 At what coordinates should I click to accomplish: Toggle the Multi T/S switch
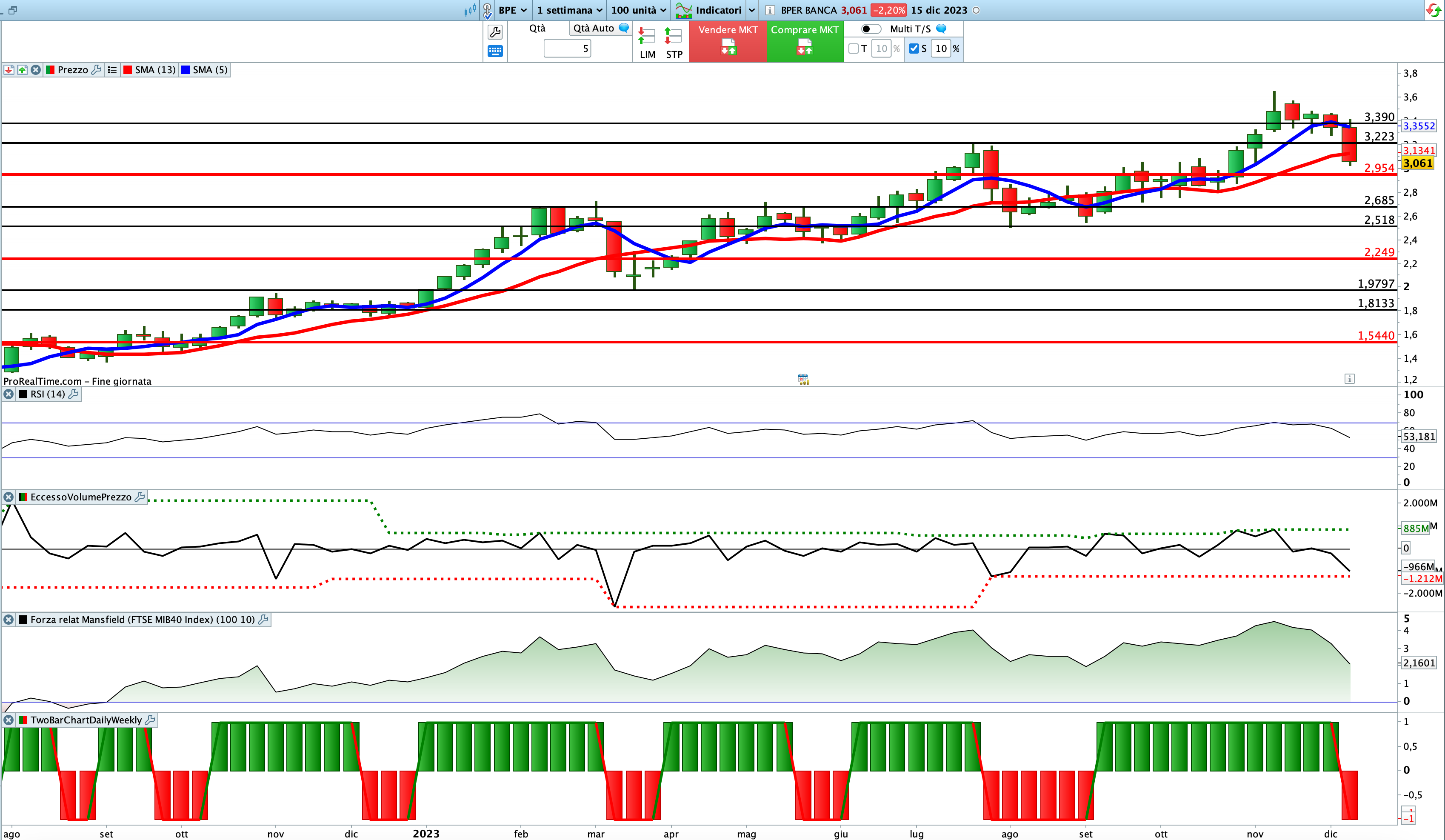coord(871,29)
